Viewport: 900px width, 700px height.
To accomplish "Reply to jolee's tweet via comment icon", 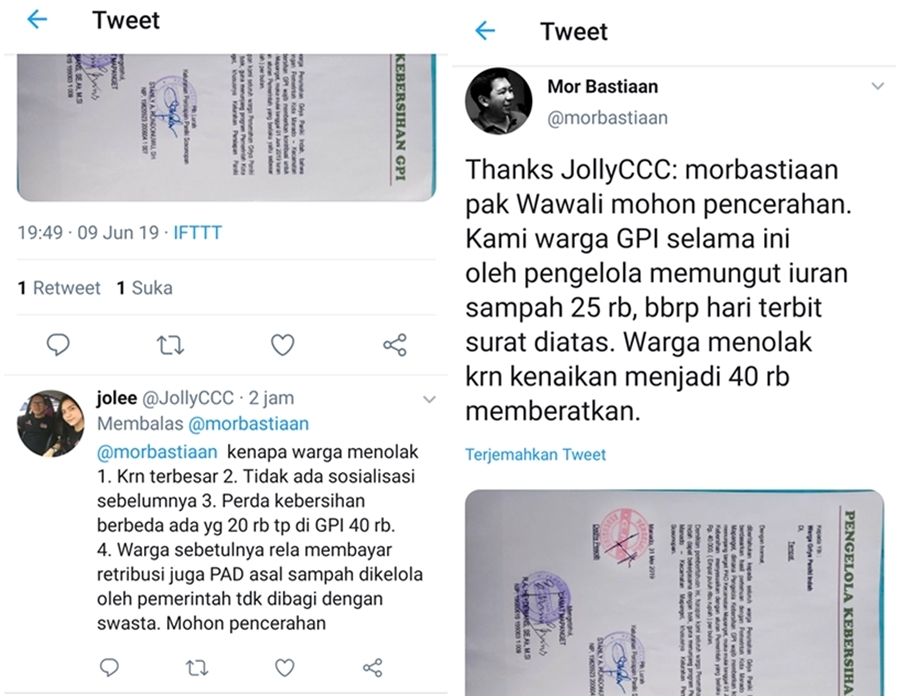I will tap(109, 667).
